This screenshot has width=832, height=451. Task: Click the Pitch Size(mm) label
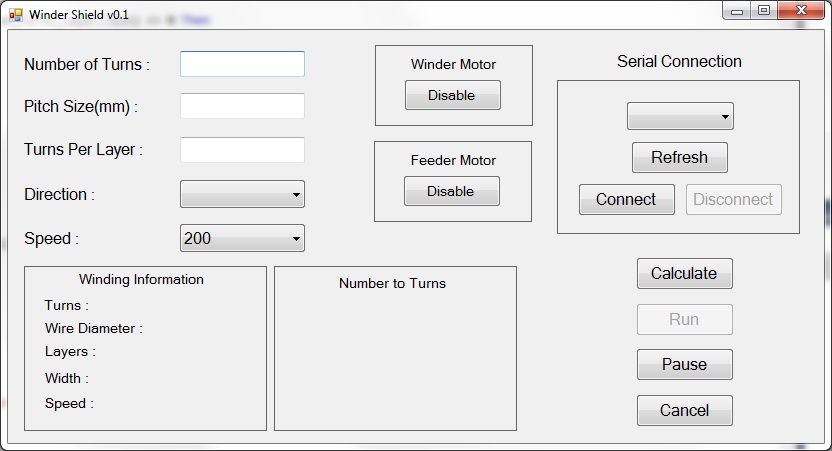(81, 107)
